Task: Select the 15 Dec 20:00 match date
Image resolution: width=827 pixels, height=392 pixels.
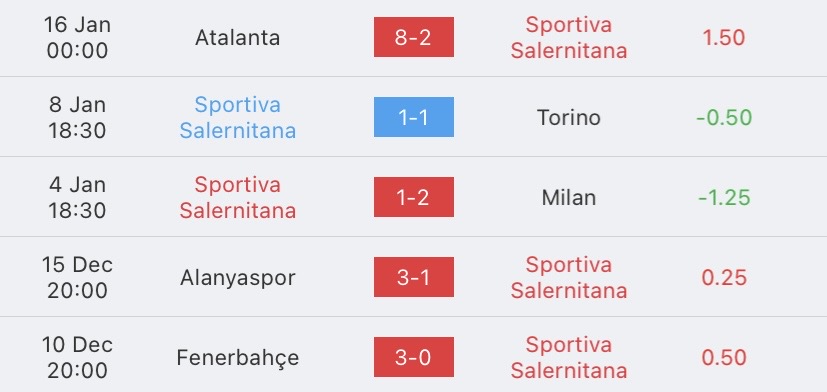Action: pos(77,278)
